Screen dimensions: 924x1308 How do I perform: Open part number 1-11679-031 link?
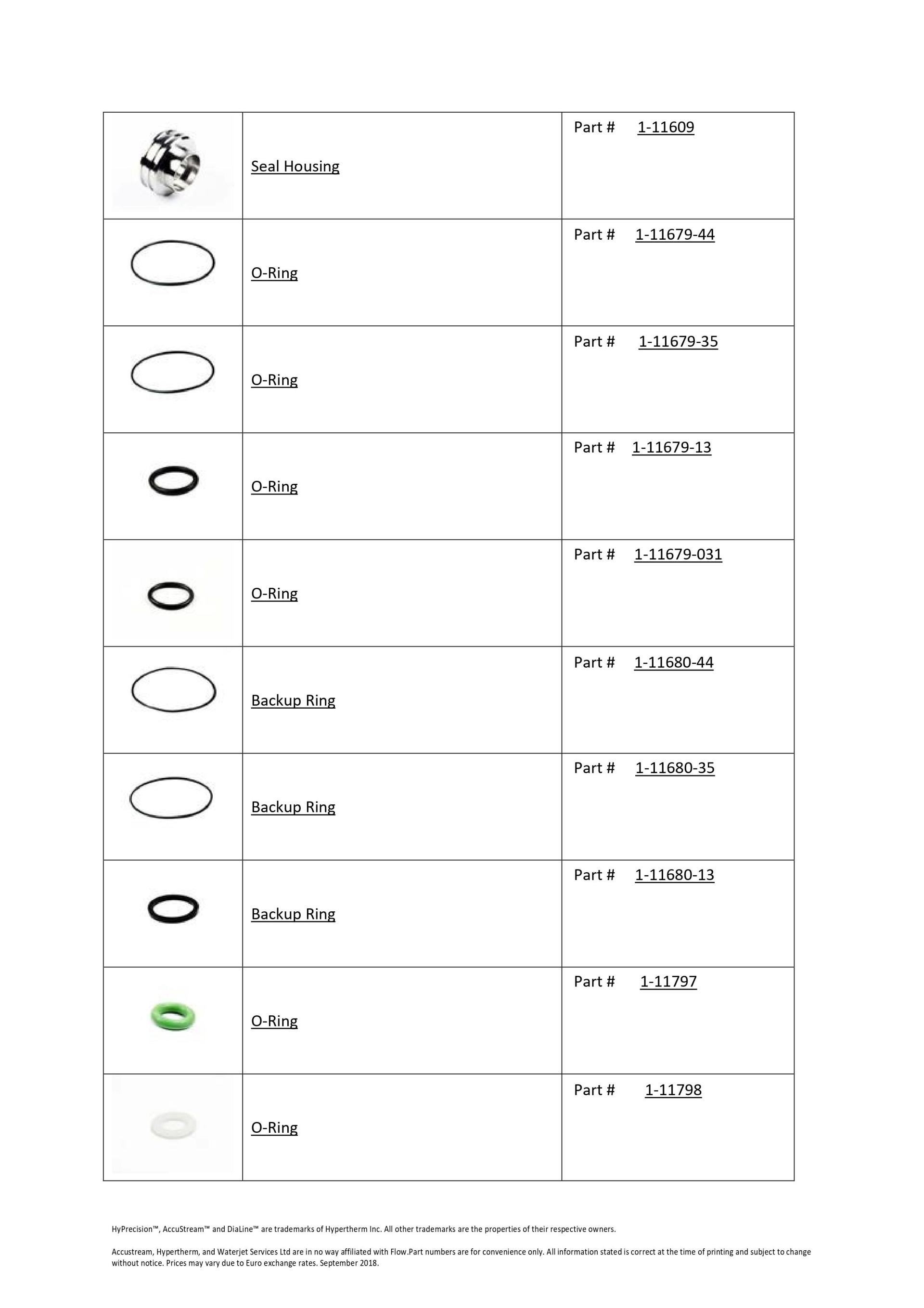[678, 554]
